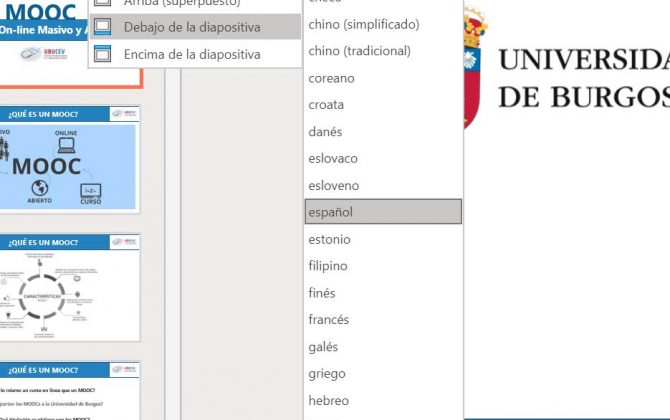
Task: Click the 'Encima de la diapositiva' layout icon
Action: (103, 54)
